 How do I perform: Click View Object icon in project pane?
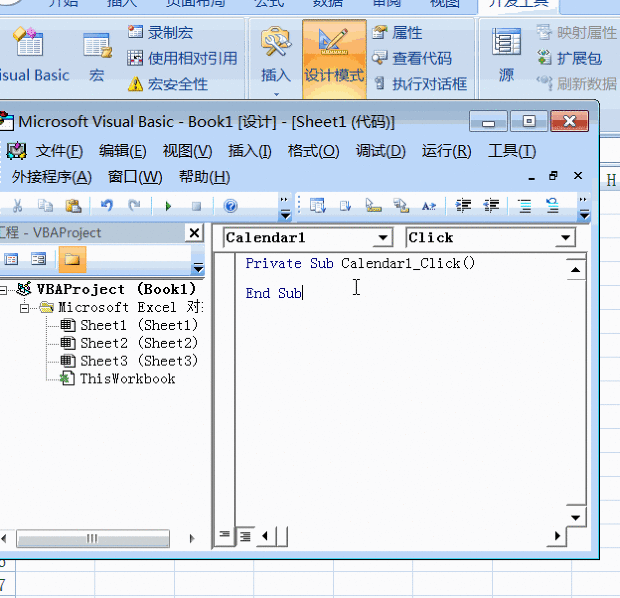coord(38,259)
